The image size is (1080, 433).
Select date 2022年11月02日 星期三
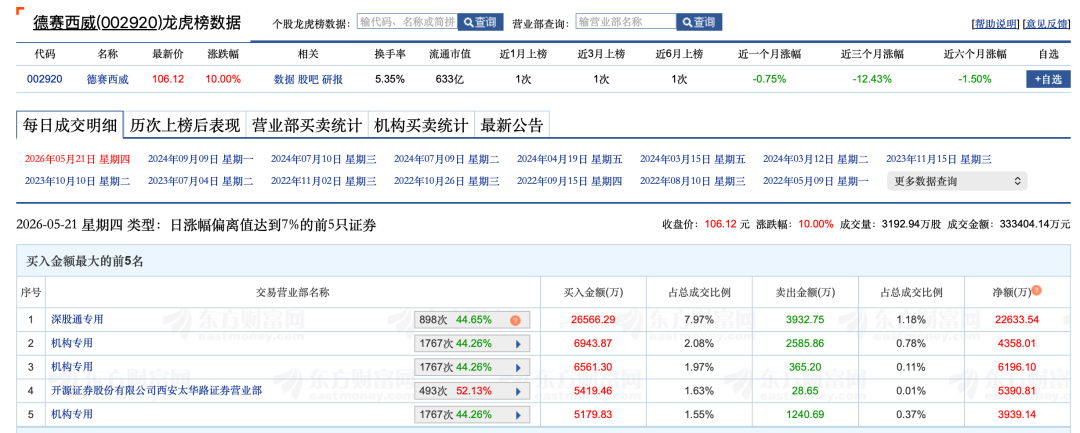point(324,182)
